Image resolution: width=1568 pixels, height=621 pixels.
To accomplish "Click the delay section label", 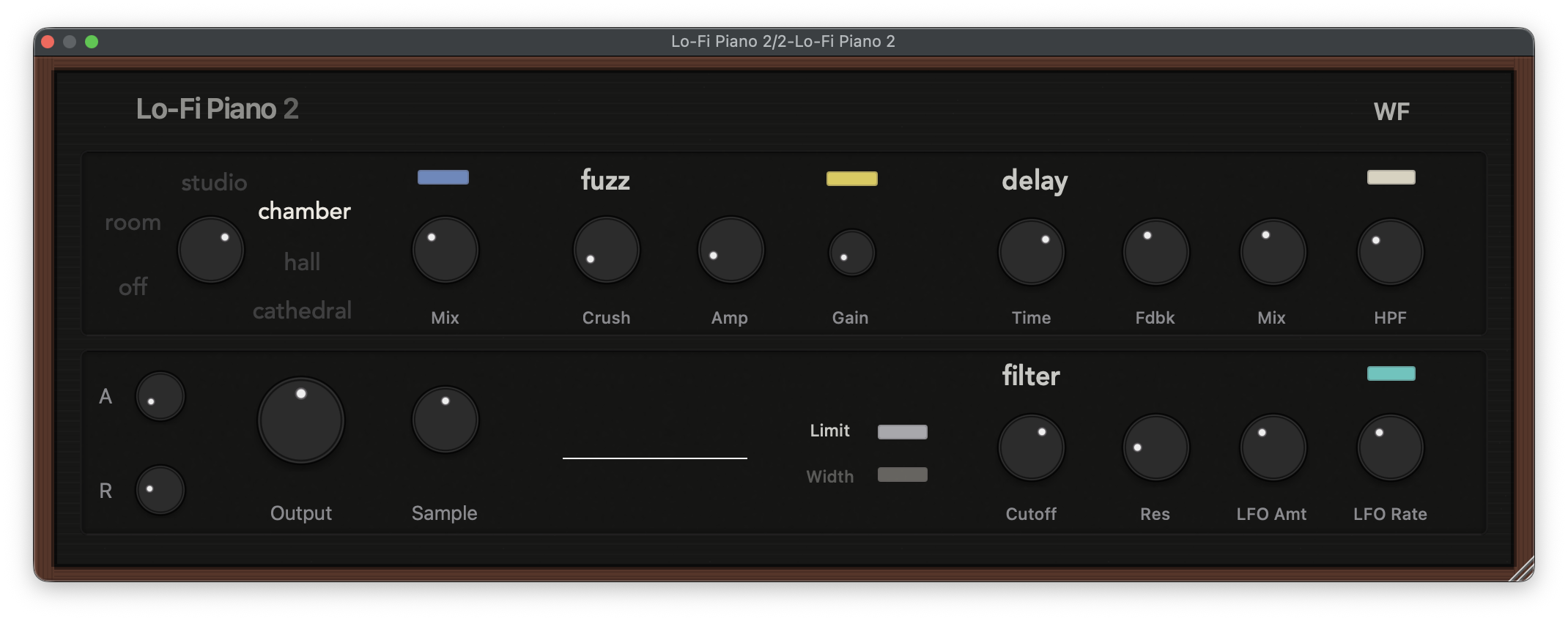I will point(1035,180).
